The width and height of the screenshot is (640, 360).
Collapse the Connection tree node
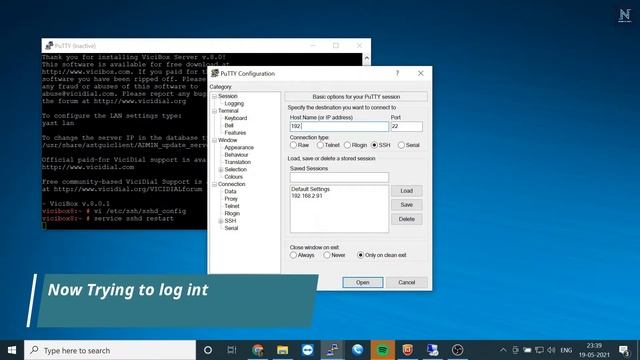click(214, 184)
